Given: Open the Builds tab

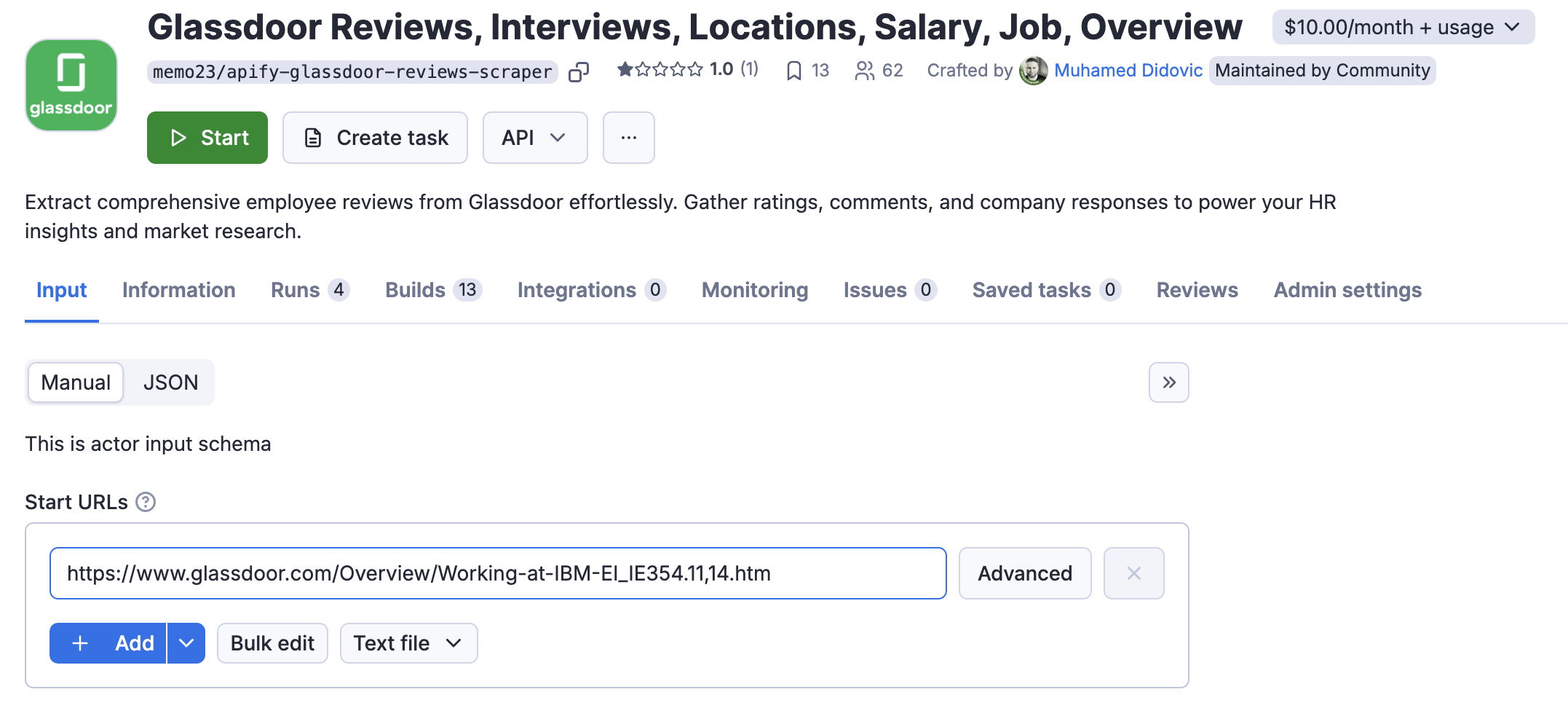Looking at the screenshot, I should 434,291.
